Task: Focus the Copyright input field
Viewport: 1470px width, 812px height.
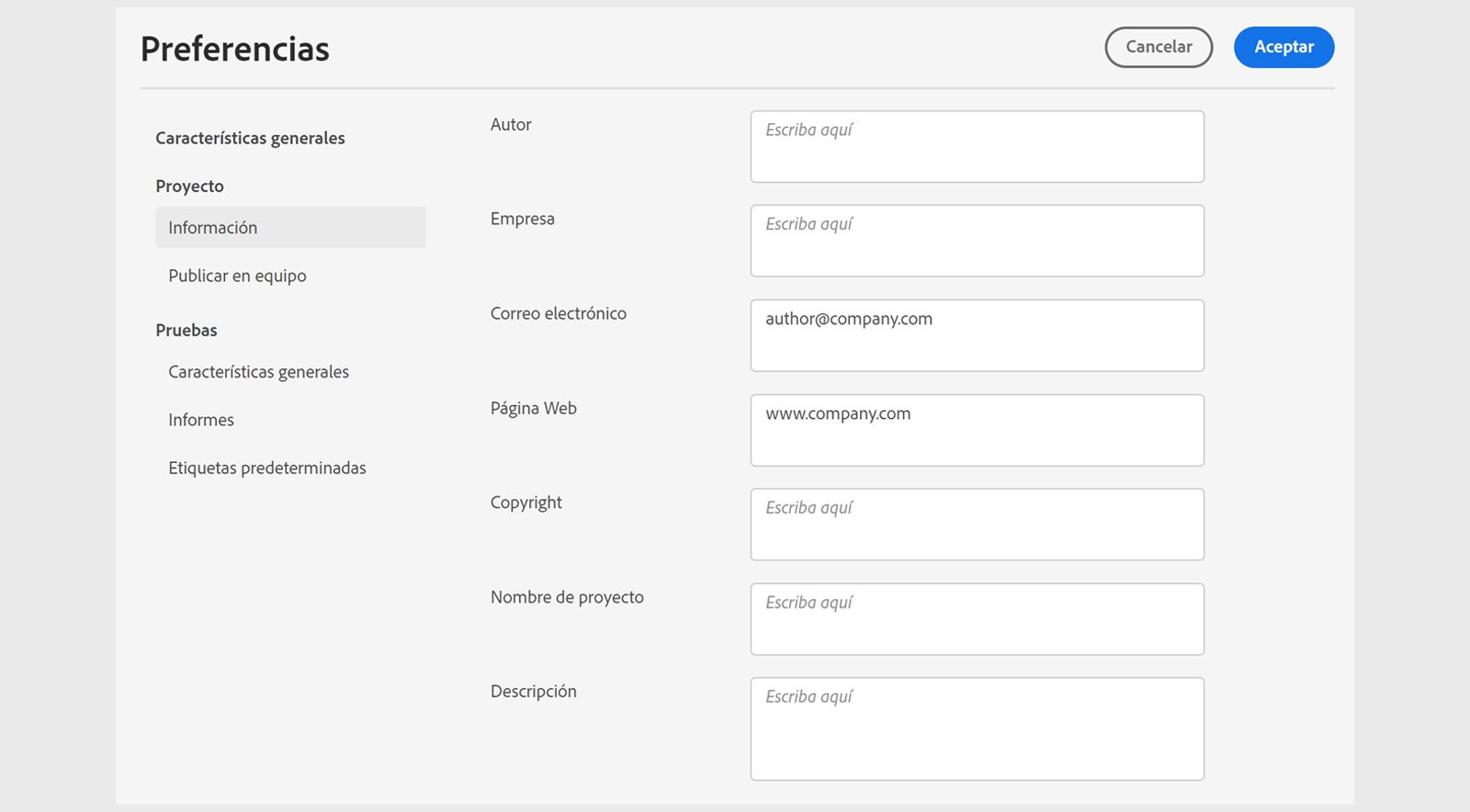Action: pos(977,524)
